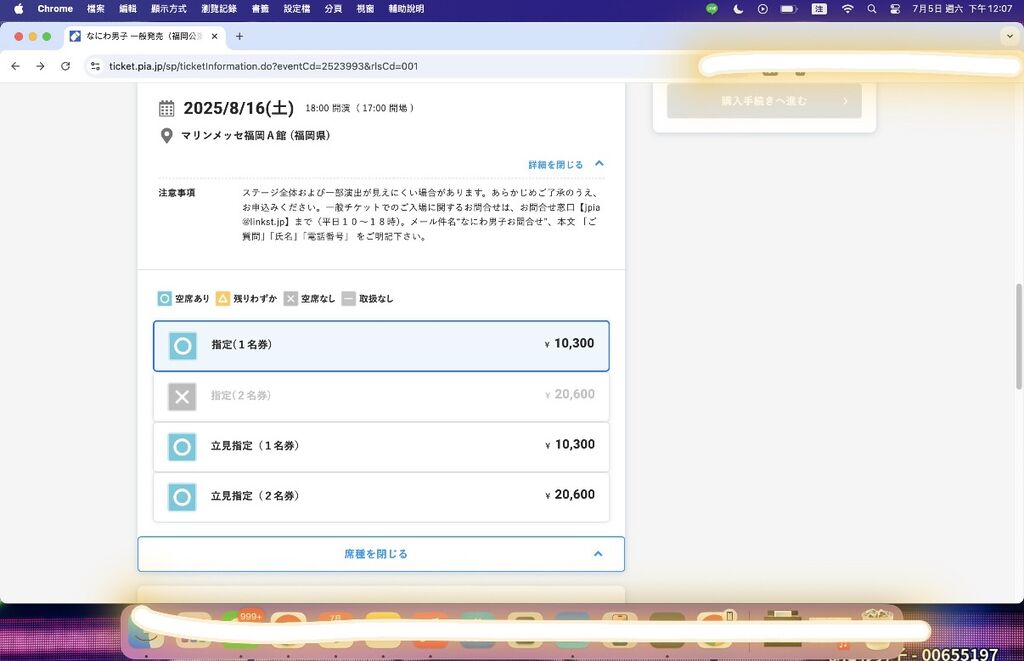
Task: Open the Chrome application menu
Action: coord(55,8)
